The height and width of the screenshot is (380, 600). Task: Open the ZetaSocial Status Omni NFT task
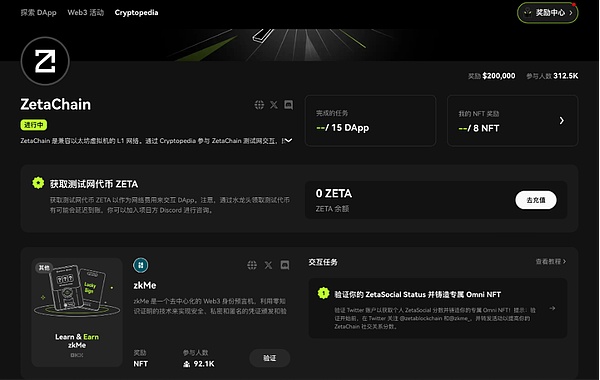[438, 308]
